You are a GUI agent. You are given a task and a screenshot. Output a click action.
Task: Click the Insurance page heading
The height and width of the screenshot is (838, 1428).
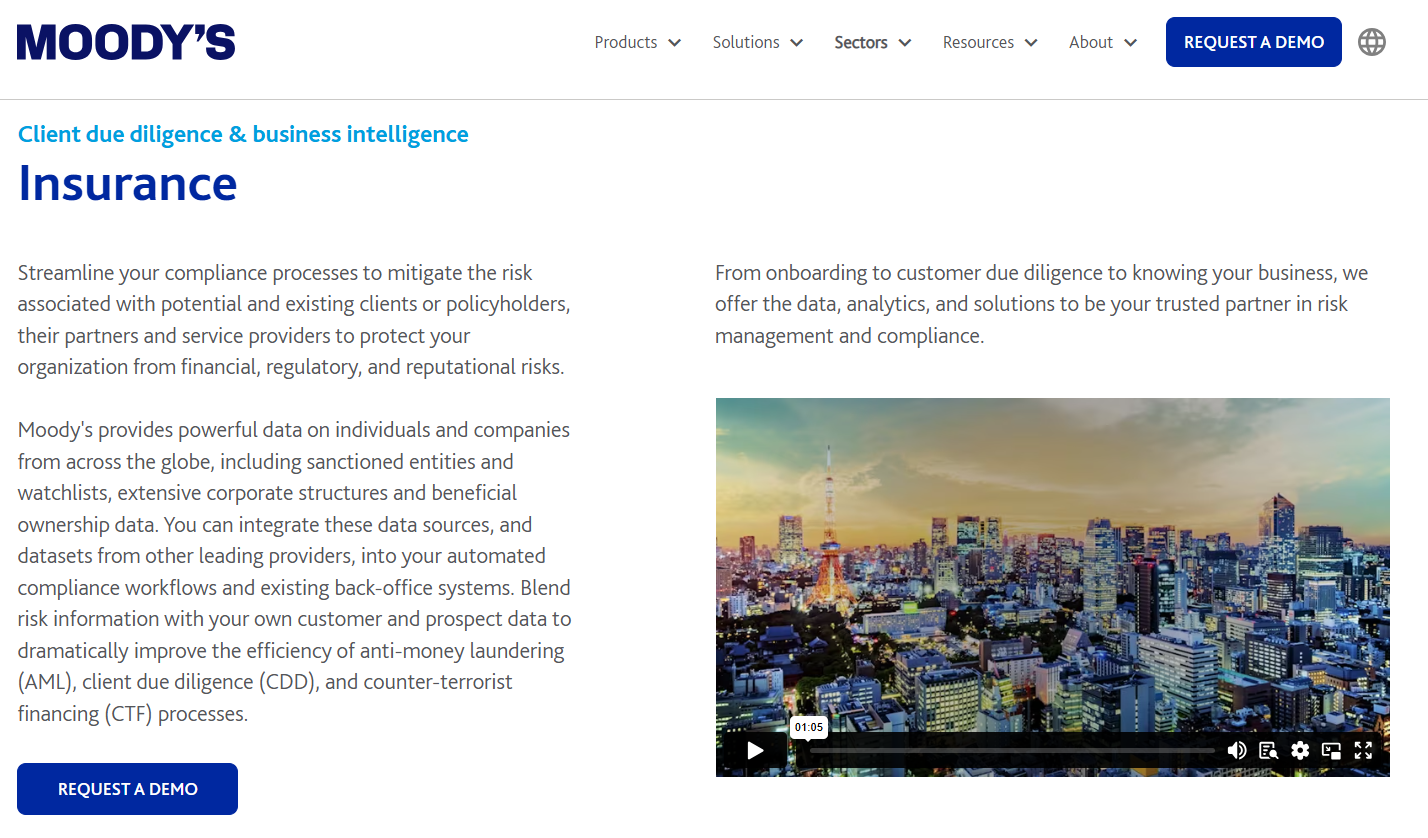coord(128,183)
